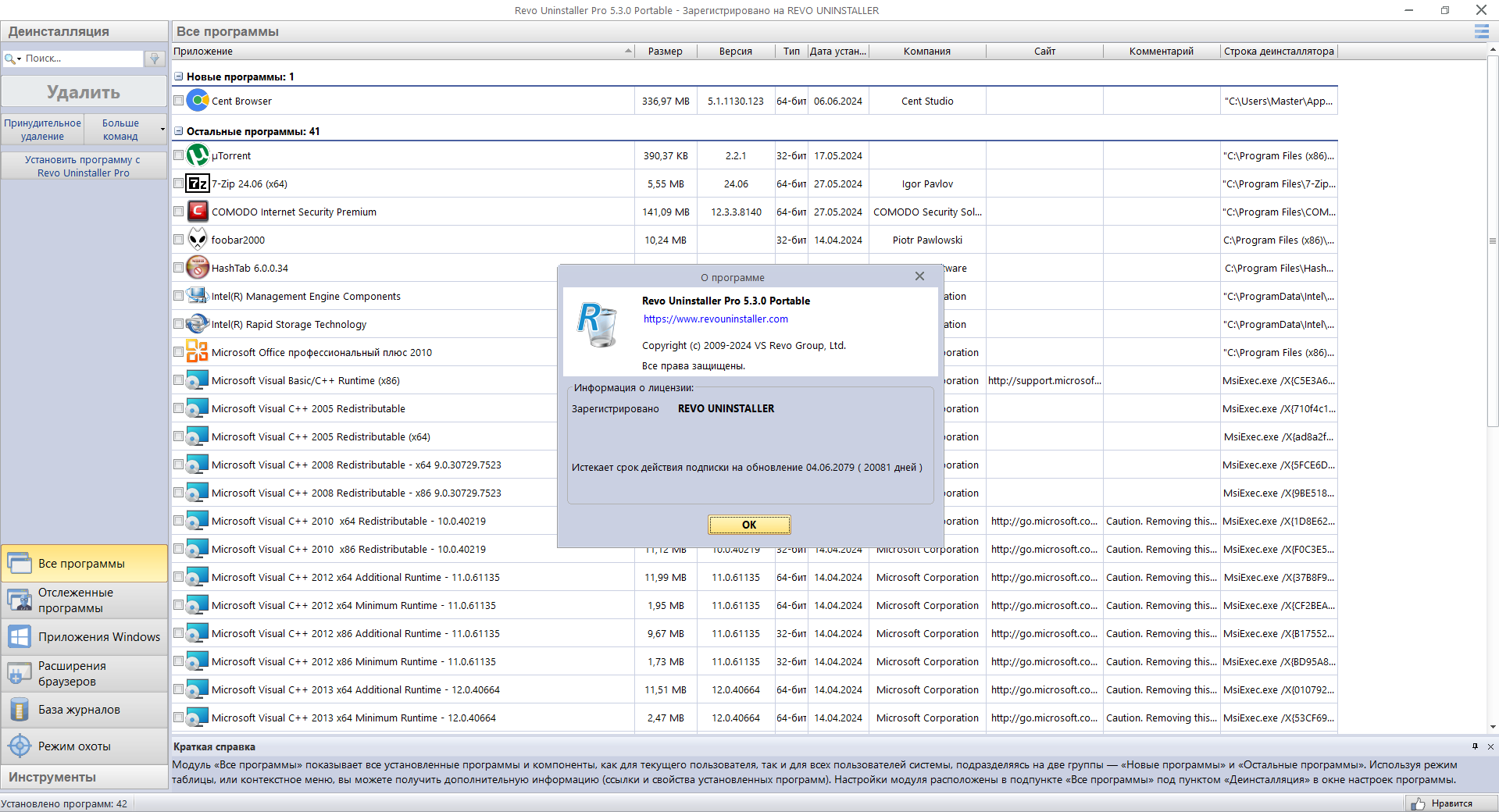Click the HashTab program icon
1499x812 pixels.
pyautogui.click(x=198, y=268)
